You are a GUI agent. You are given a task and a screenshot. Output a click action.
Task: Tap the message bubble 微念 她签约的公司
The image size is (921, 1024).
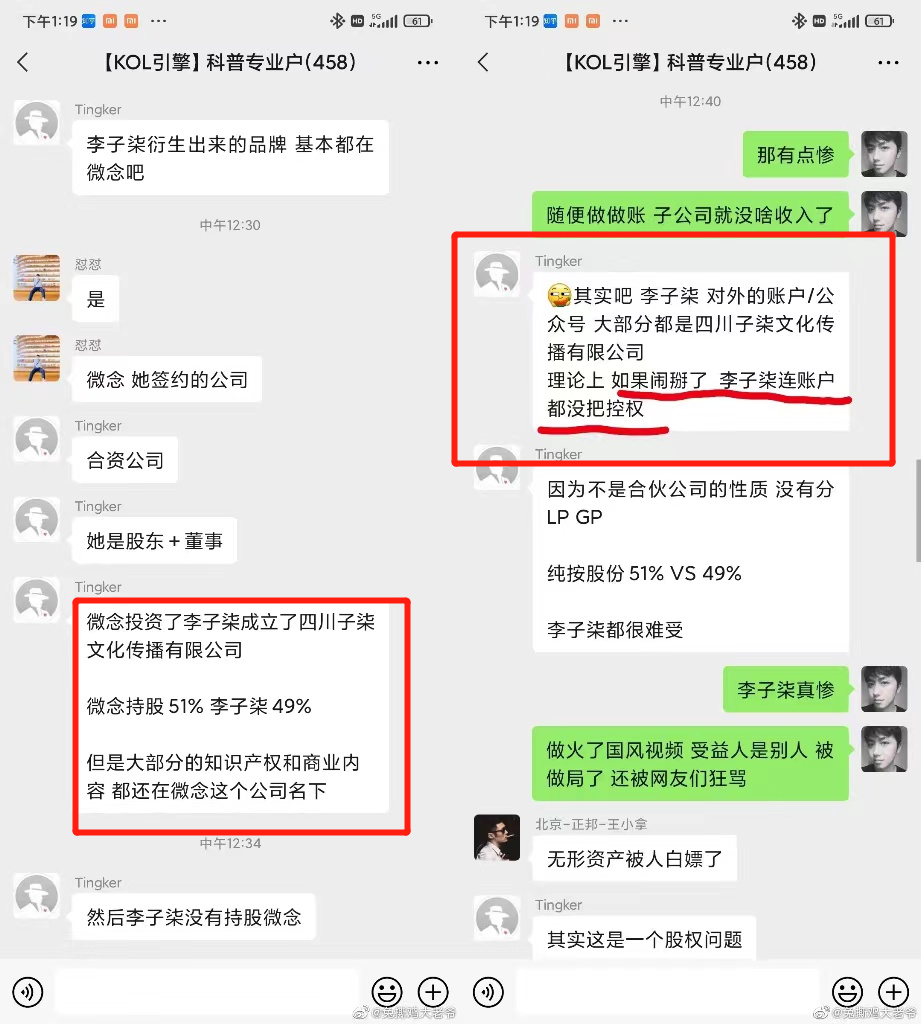coord(167,379)
